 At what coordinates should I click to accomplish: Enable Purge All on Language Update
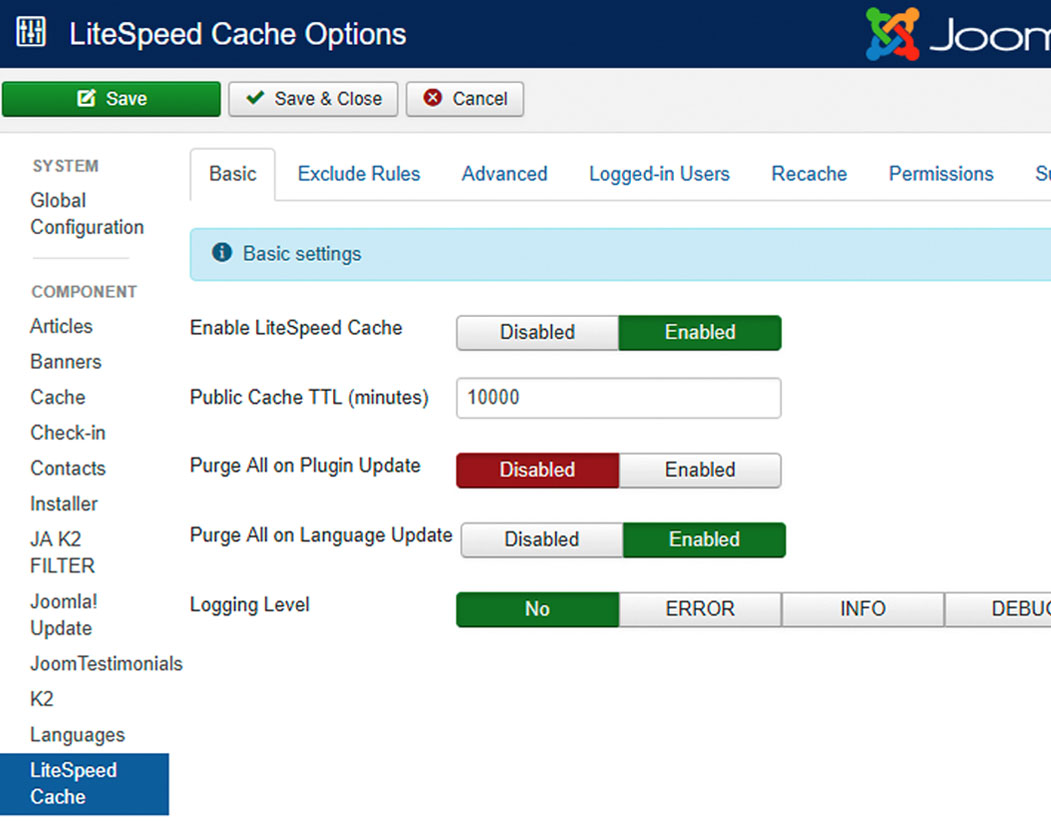click(704, 540)
